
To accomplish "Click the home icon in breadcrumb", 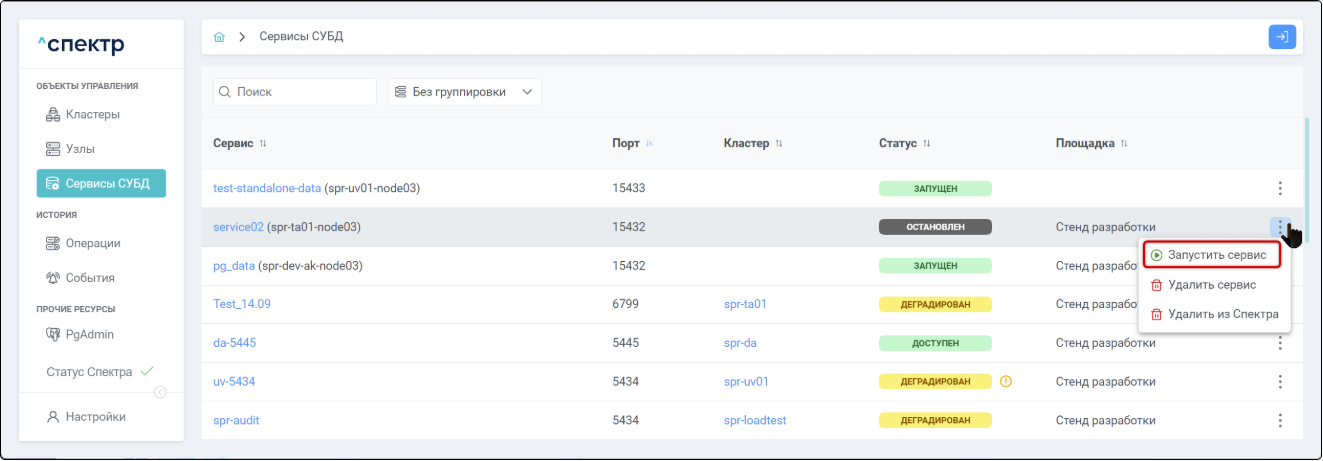I will 219,37.
